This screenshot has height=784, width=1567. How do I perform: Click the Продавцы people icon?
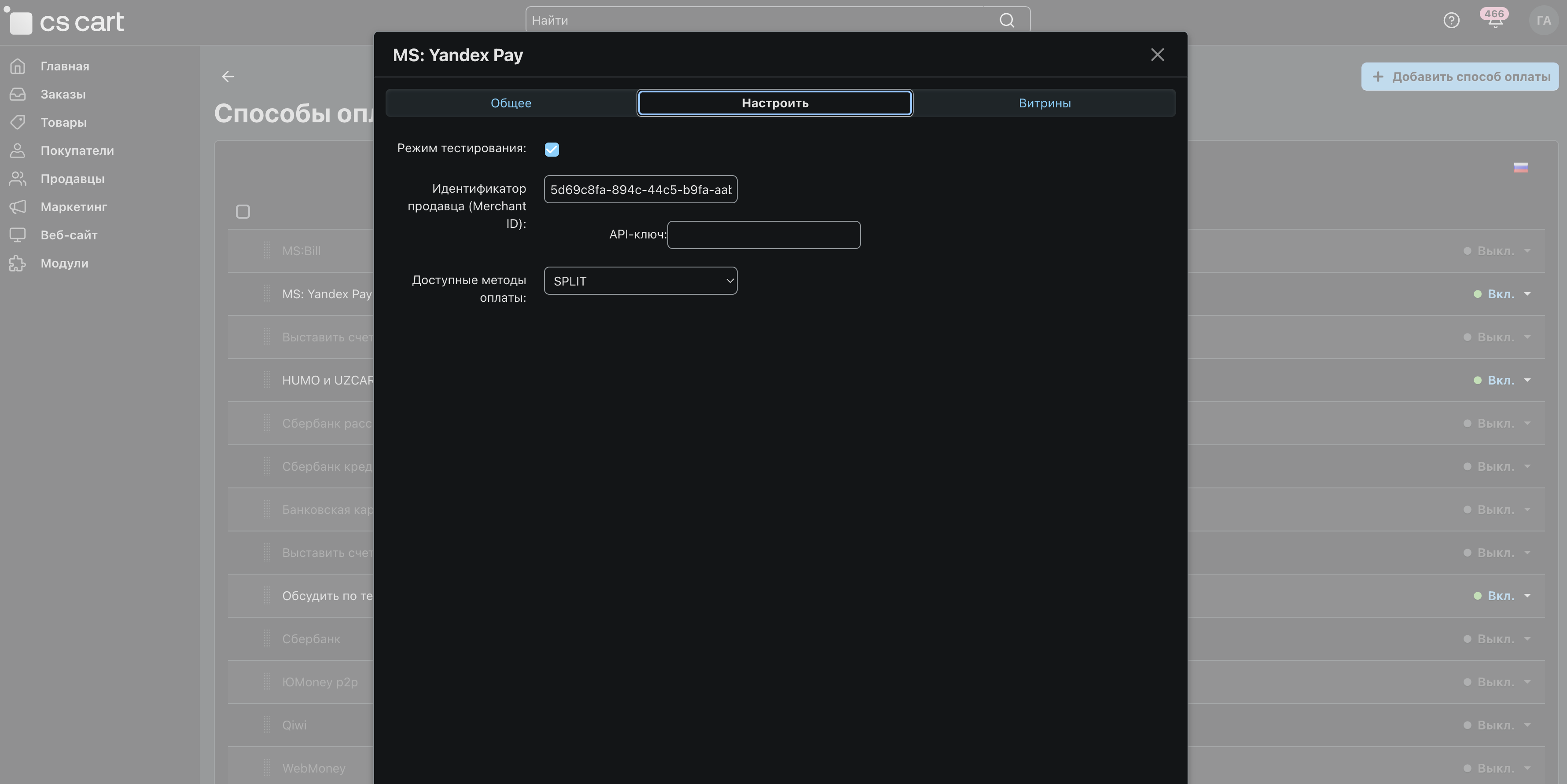coord(18,179)
